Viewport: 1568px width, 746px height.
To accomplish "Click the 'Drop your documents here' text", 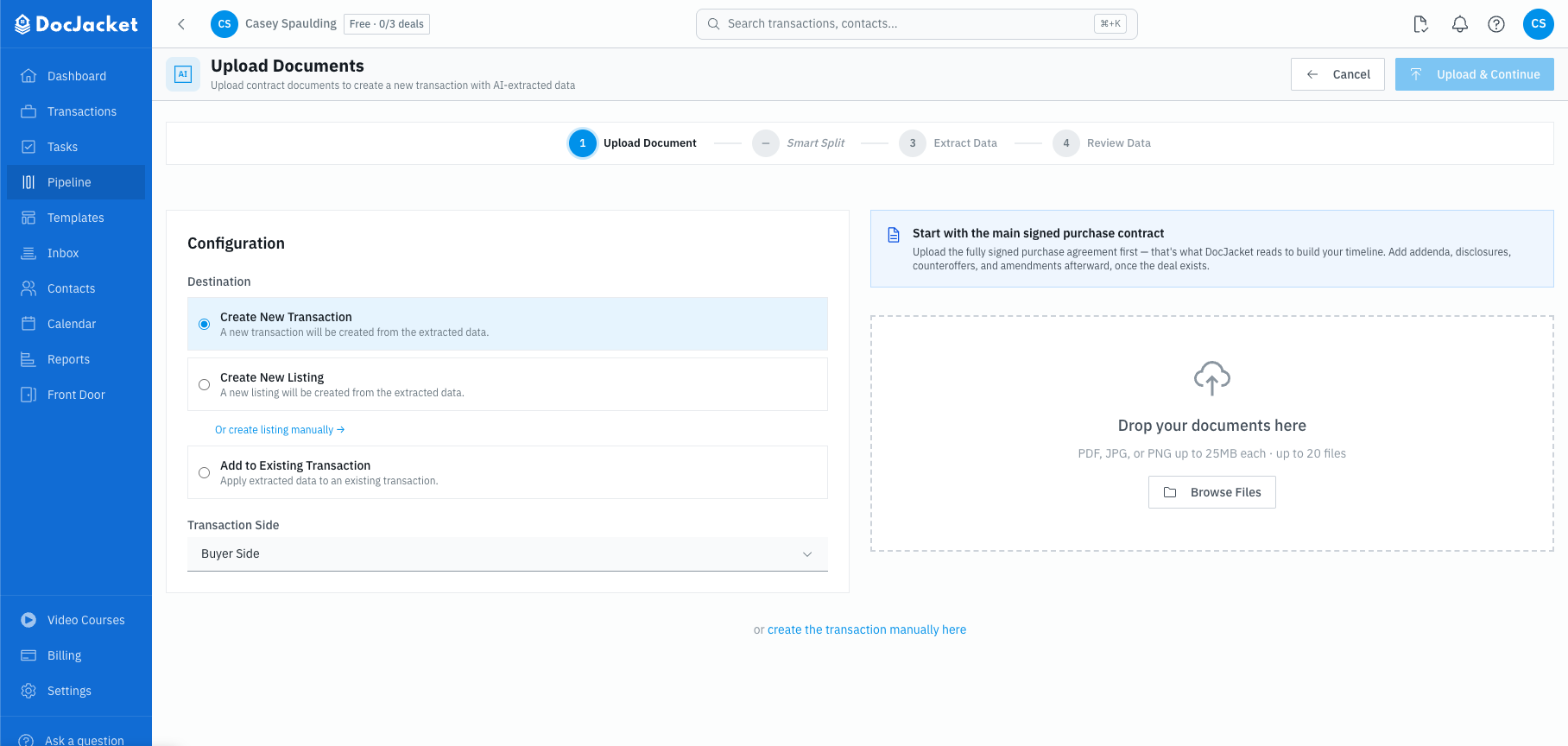I will (x=1212, y=426).
